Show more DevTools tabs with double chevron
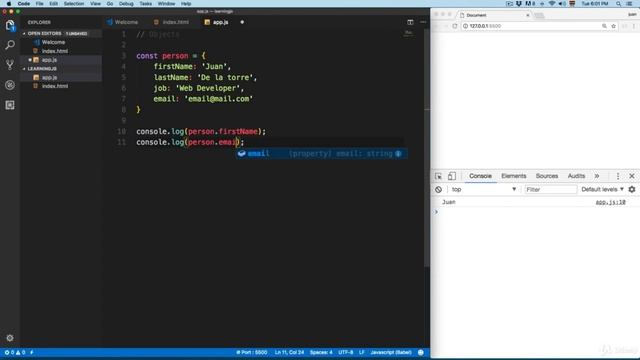640x360 pixels. coord(597,176)
